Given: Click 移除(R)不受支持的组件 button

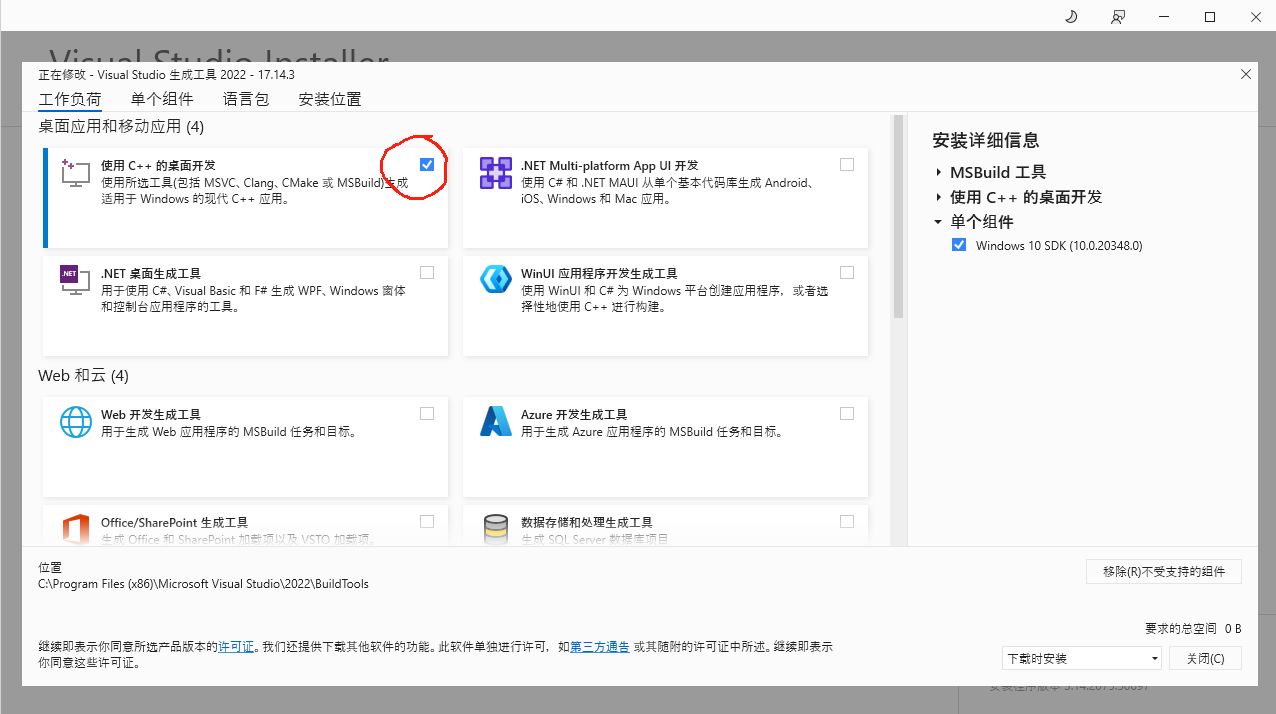Looking at the screenshot, I should point(1164,571).
